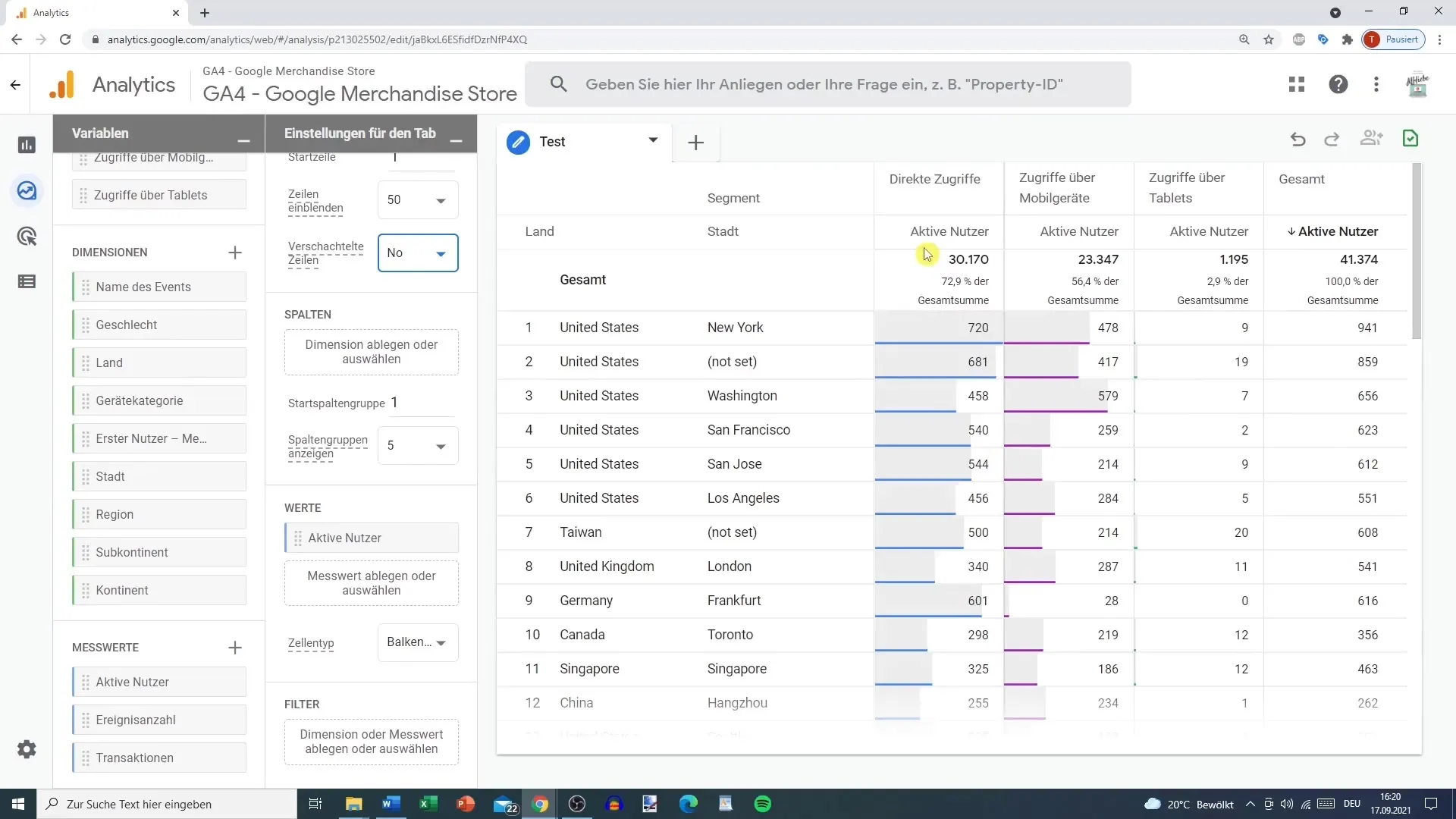Image resolution: width=1456 pixels, height=819 pixels.
Task: Share the exploration with users icon
Action: [1371, 138]
